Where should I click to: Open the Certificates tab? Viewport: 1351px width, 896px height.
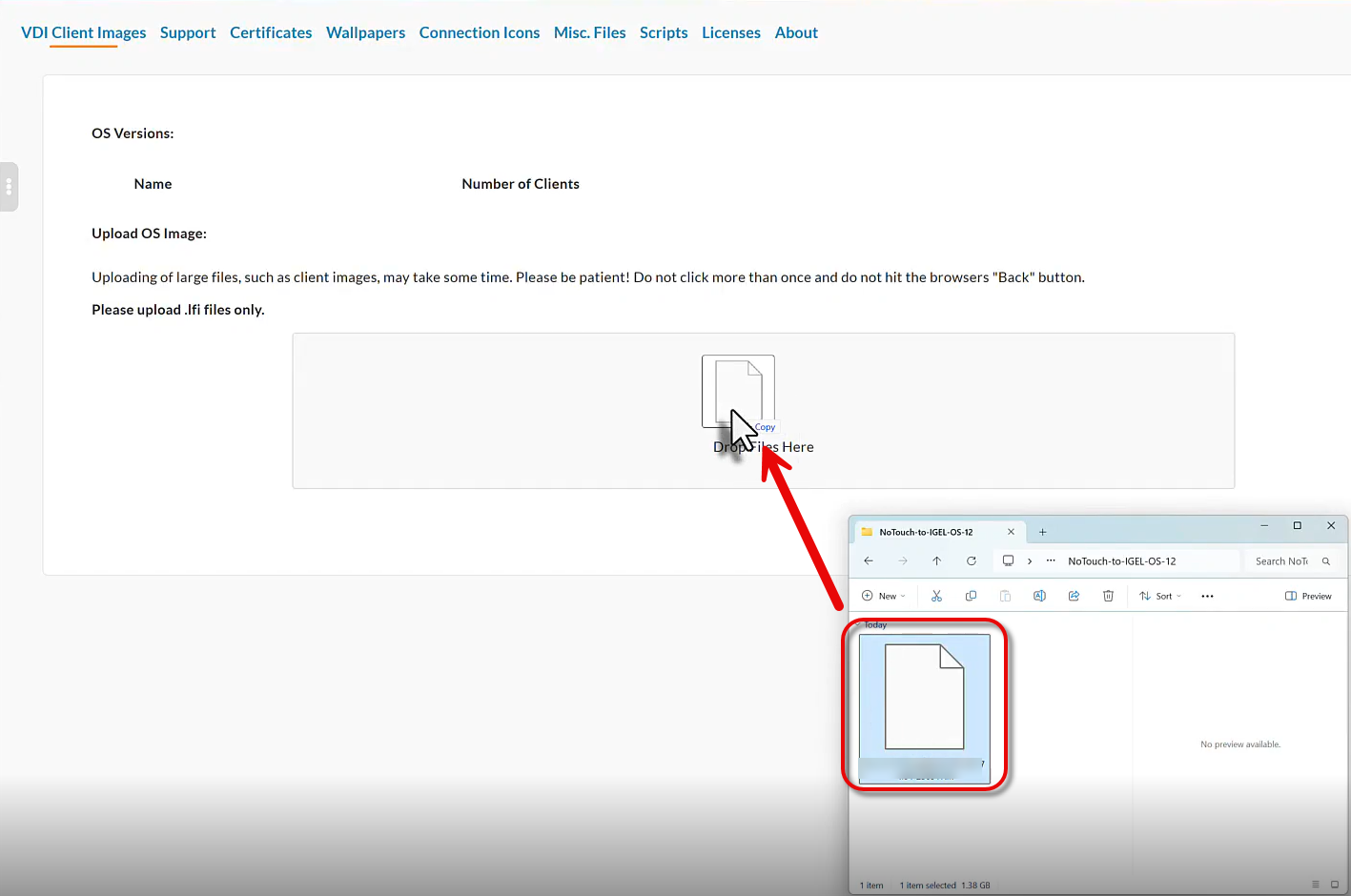pyautogui.click(x=271, y=32)
